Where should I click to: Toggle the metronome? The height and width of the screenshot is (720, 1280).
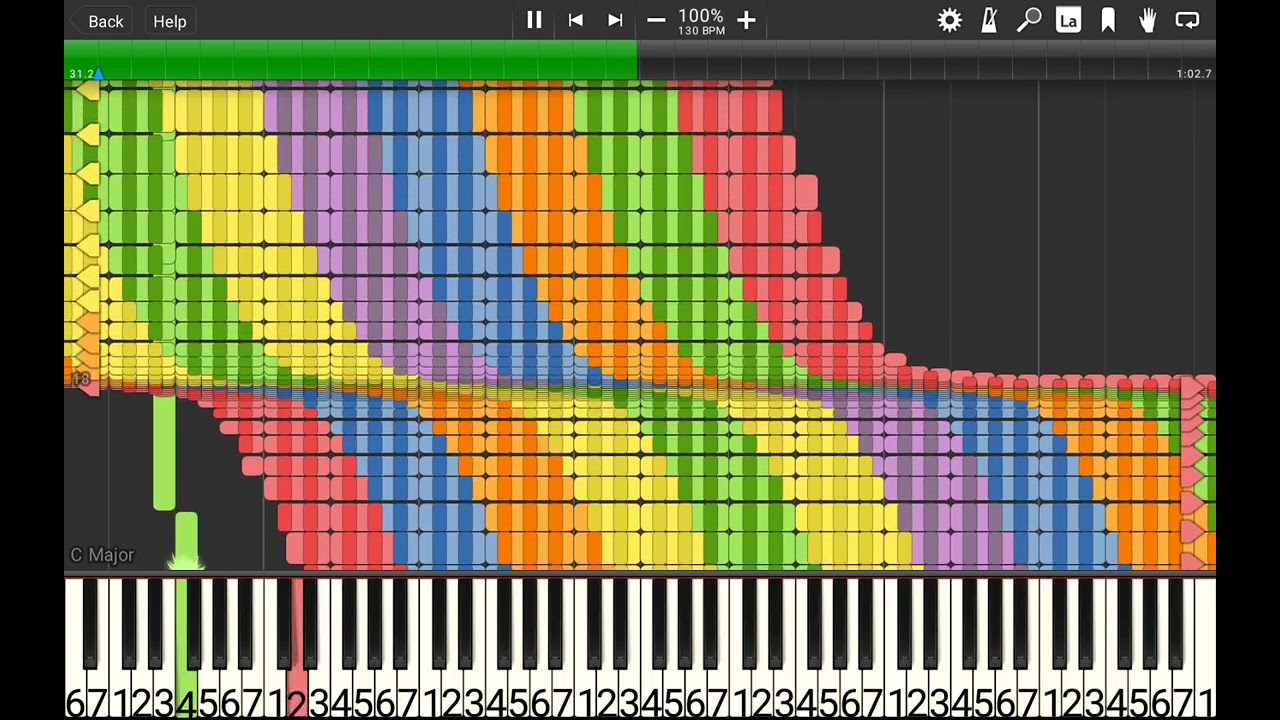(x=989, y=20)
